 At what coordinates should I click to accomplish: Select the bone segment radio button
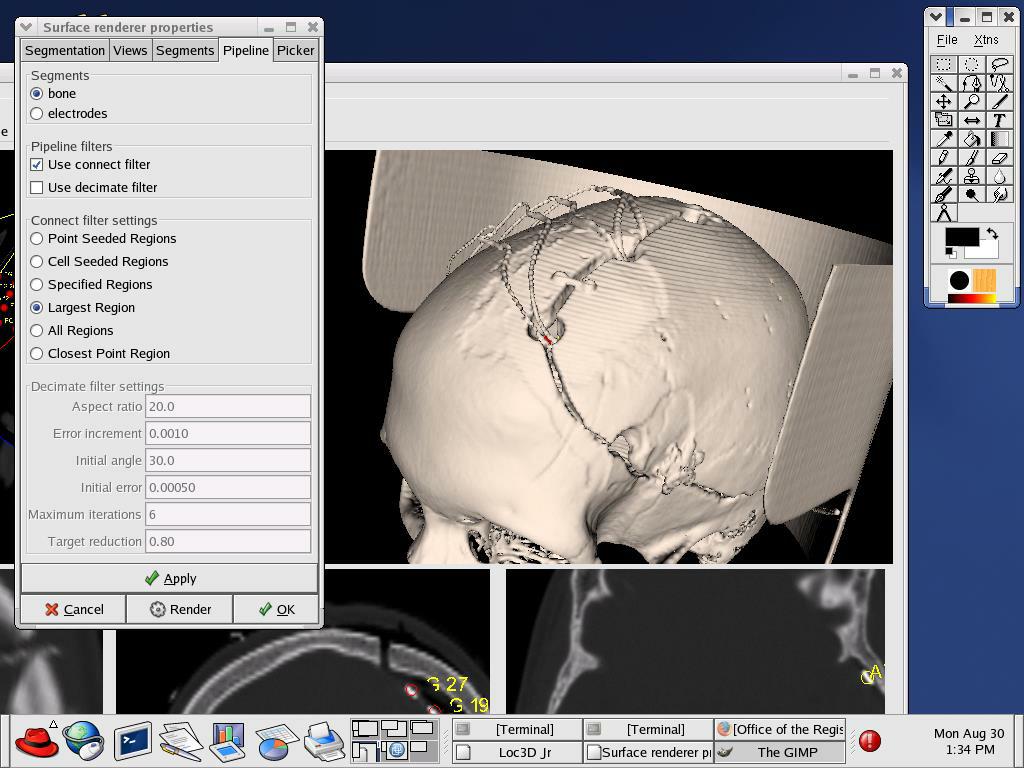[37, 93]
